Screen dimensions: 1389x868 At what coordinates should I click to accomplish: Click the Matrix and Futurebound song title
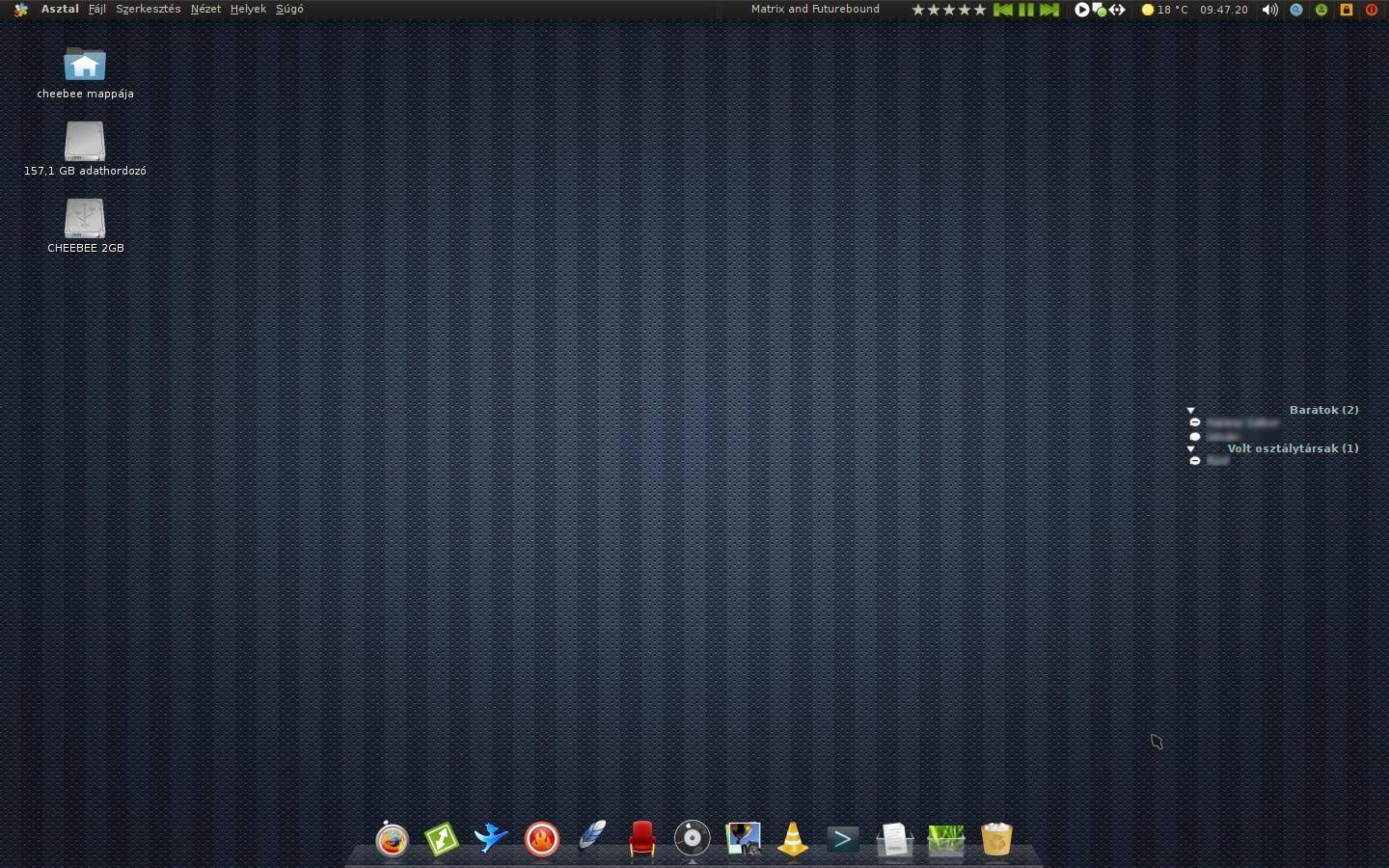pyautogui.click(x=815, y=9)
